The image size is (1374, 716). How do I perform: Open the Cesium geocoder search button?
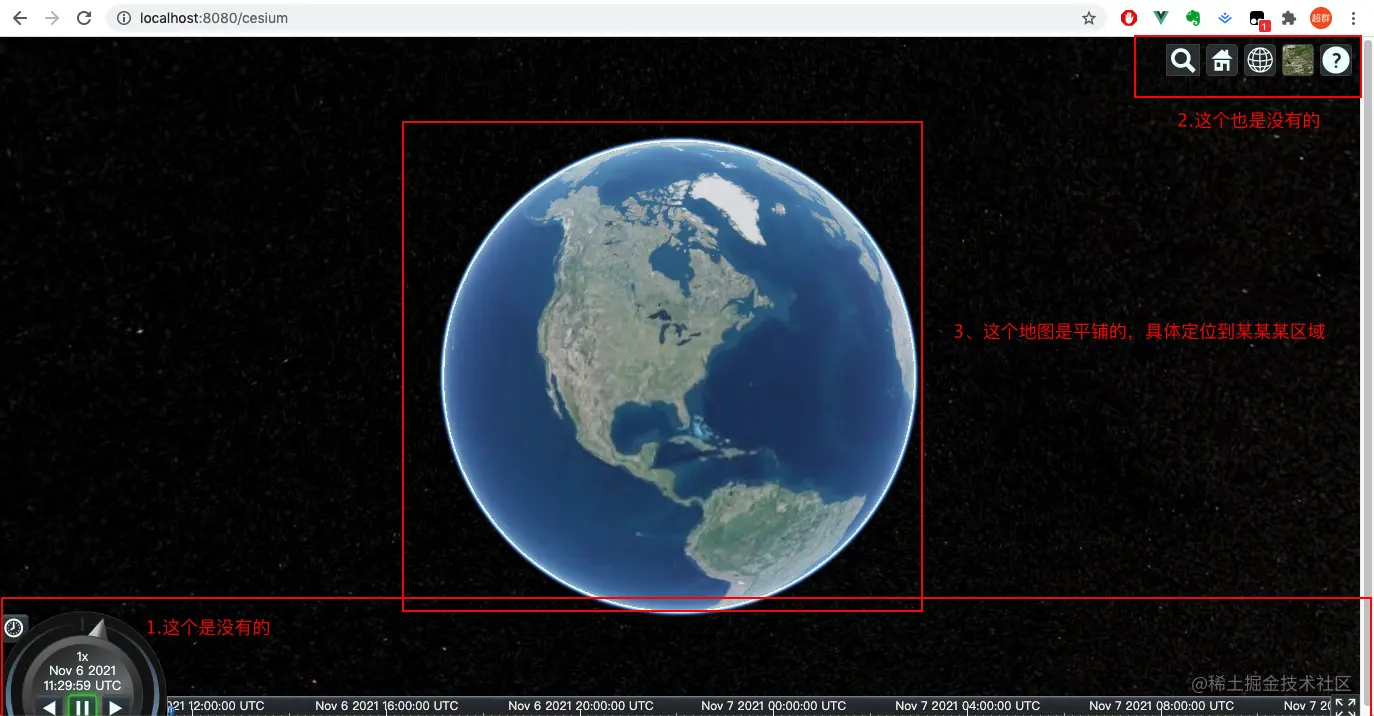click(1183, 61)
